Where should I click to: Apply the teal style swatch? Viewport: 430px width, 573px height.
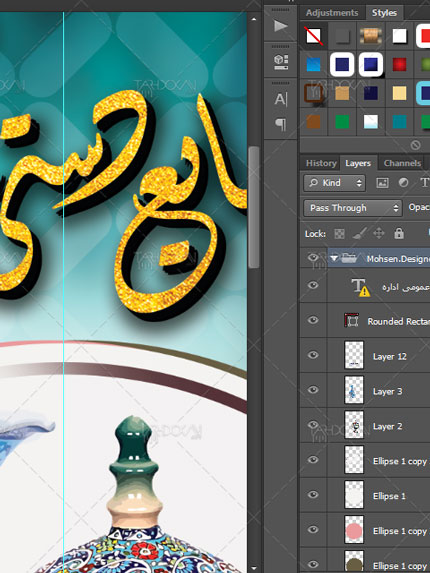click(399, 122)
